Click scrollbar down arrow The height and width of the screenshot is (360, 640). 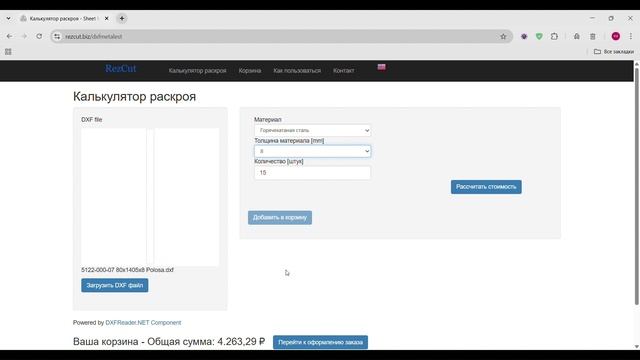(x=637, y=347)
